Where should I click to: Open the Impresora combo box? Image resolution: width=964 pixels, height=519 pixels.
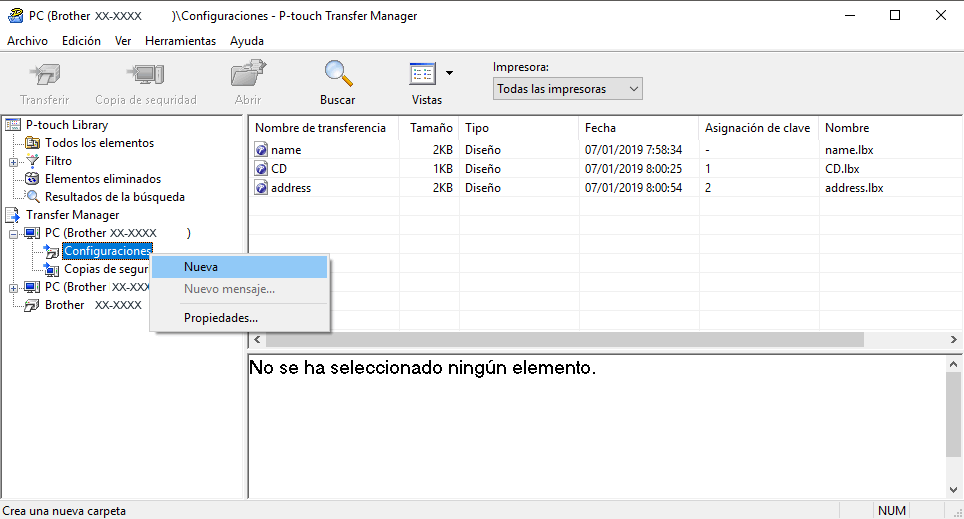point(567,89)
